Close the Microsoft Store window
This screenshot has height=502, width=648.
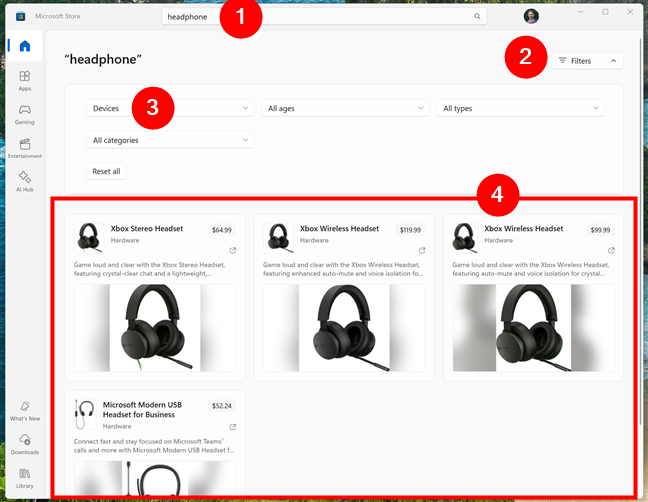pyautogui.click(x=630, y=12)
